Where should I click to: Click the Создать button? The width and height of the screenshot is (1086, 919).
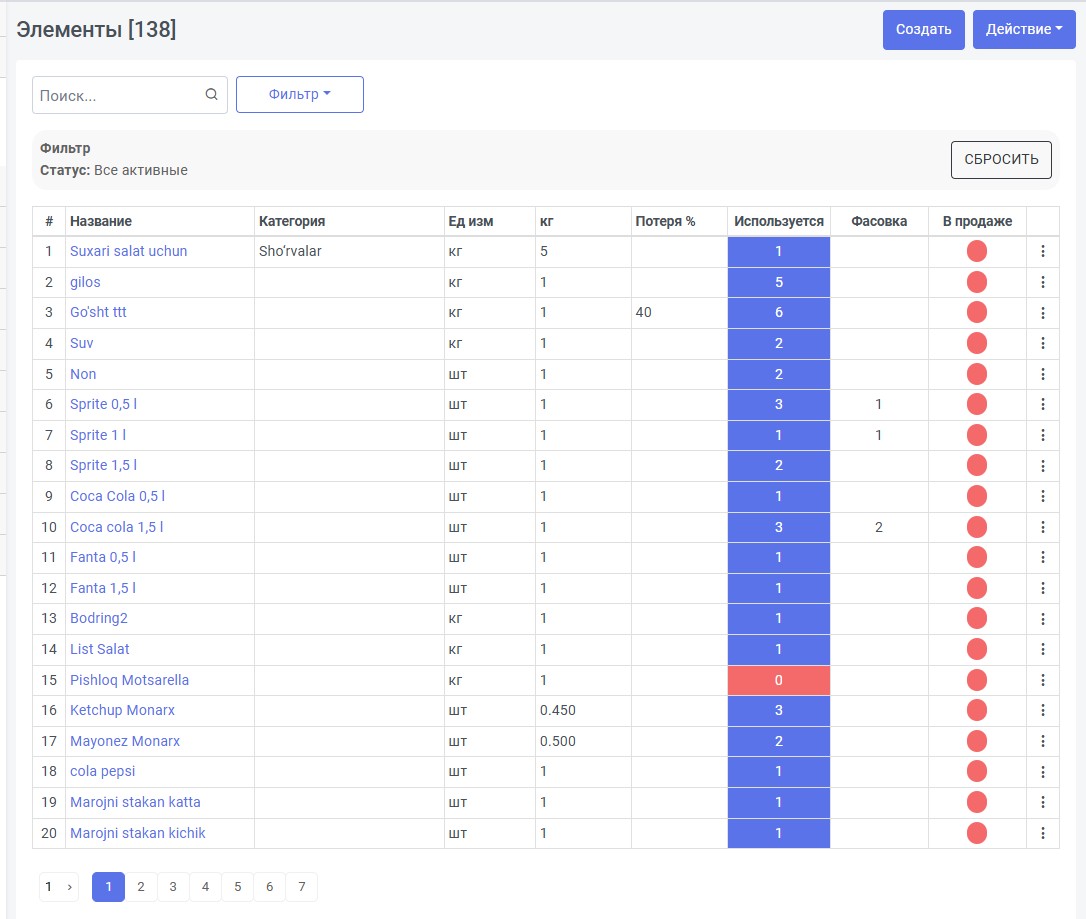(x=923, y=29)
